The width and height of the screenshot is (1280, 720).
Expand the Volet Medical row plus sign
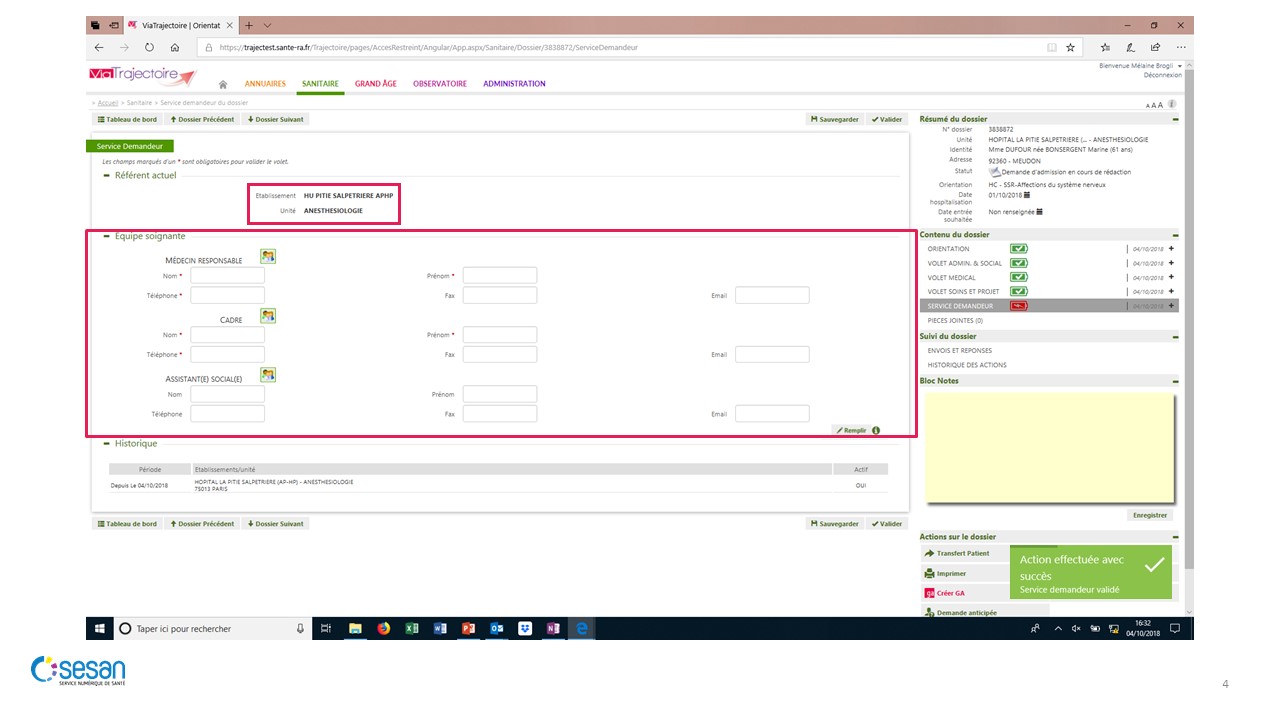[x=1171, y=278]
